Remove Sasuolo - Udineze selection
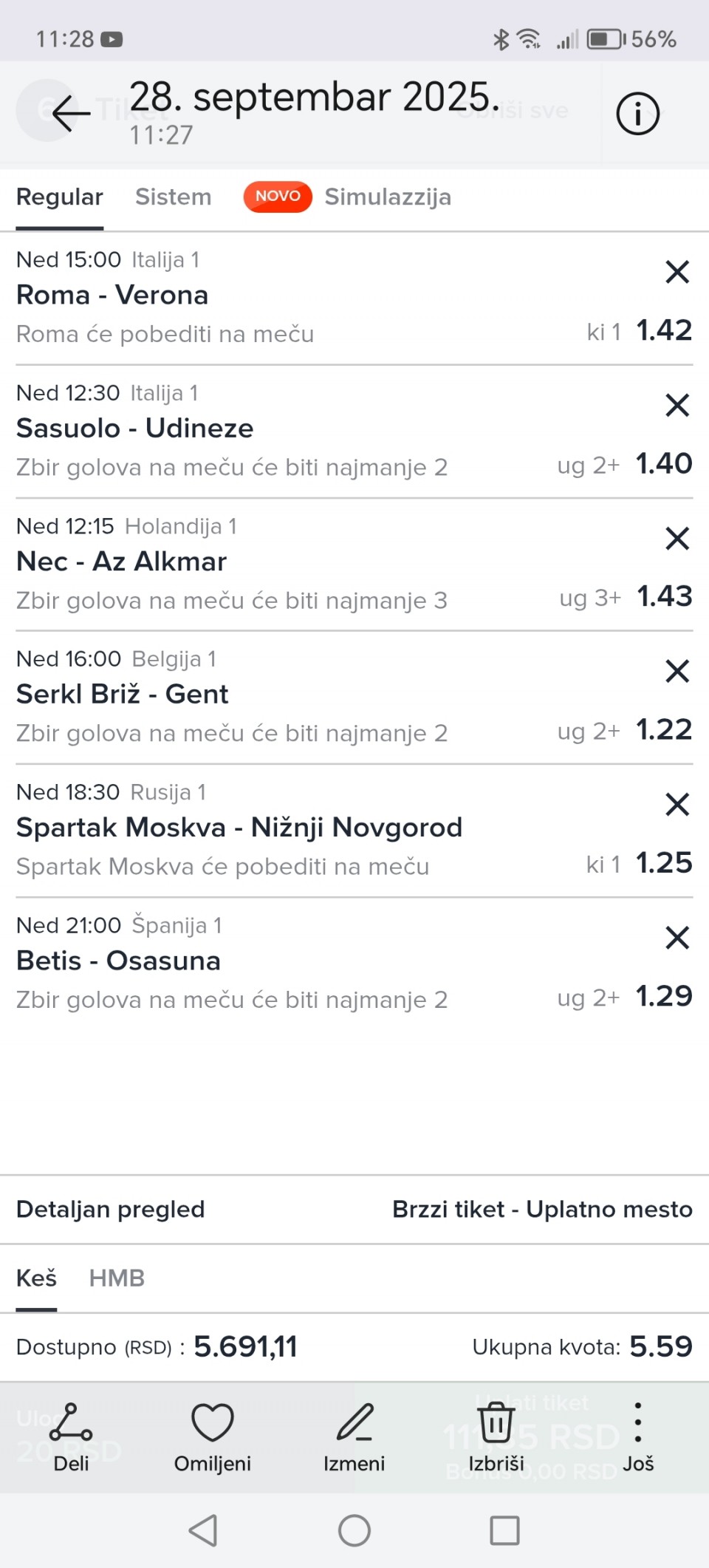This screenshot has width=709, height=1568. point(677,405)
